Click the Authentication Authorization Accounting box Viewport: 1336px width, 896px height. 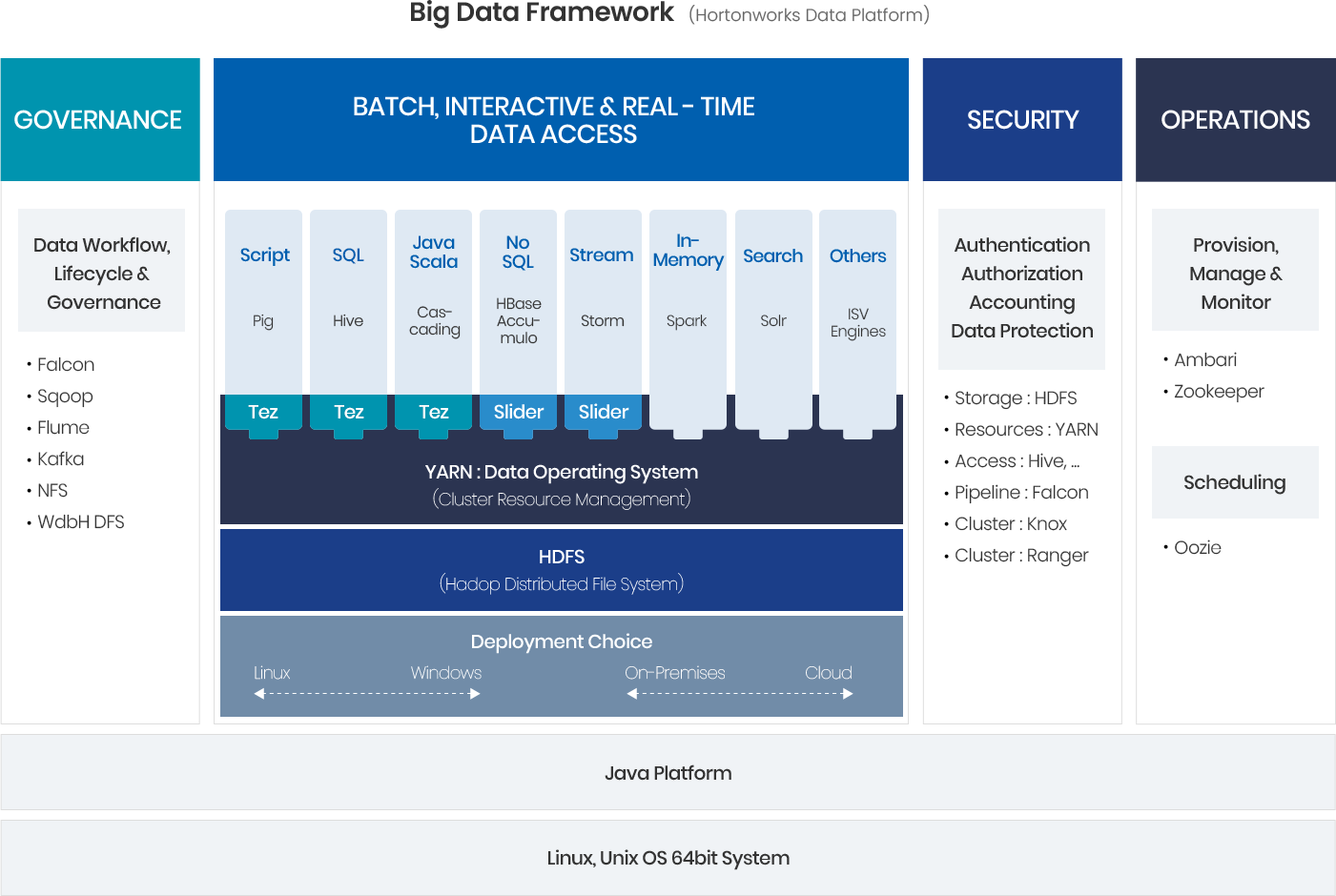click(1022, 289)
